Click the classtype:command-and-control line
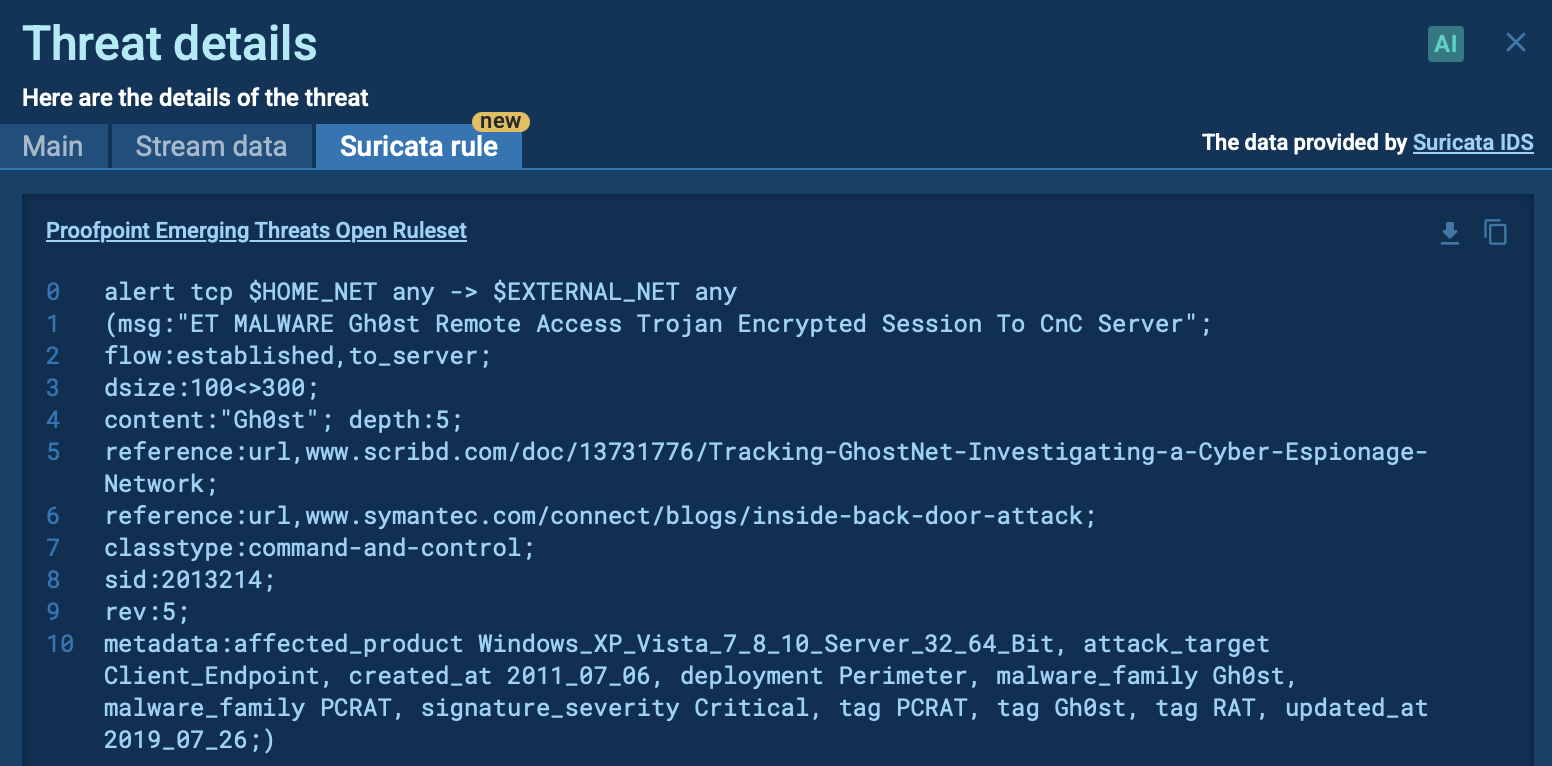This screenshot has height=766, width=1552. tap(319, 548)
